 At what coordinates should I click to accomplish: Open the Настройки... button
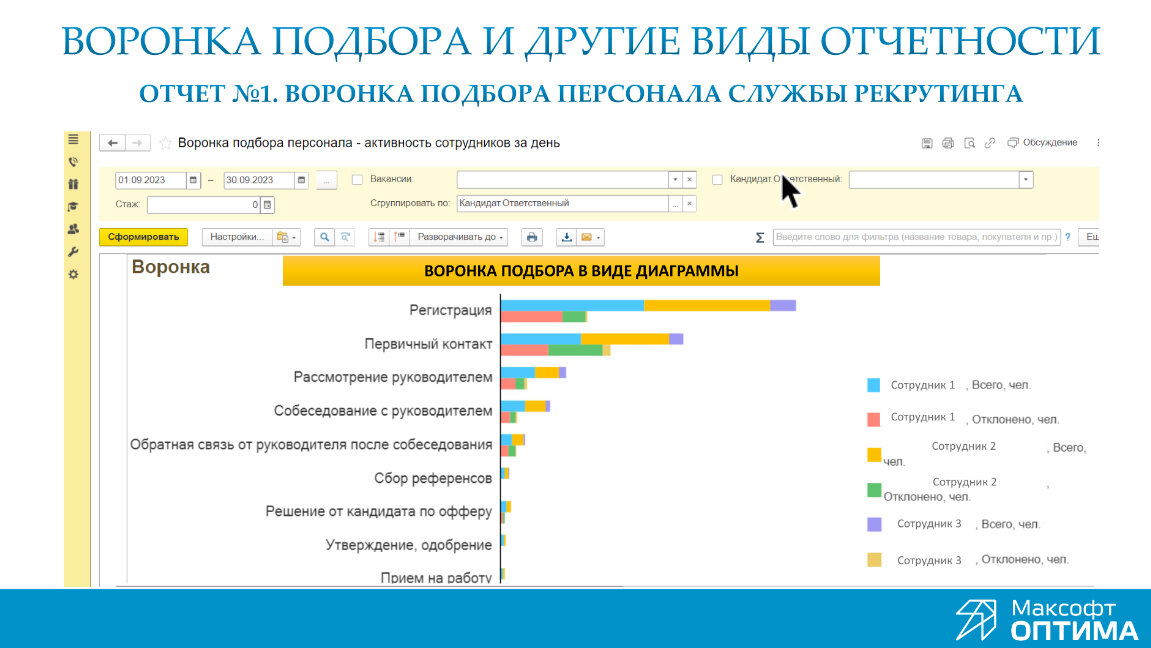pos(236,237)
